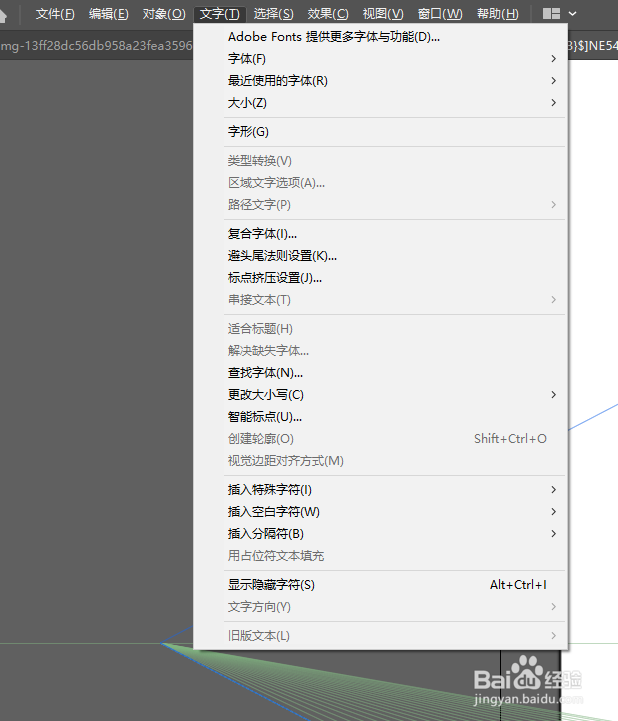Screen dimensions: 618x721
Task: Click the arrange documents layout icon
Action: [551, 14]
